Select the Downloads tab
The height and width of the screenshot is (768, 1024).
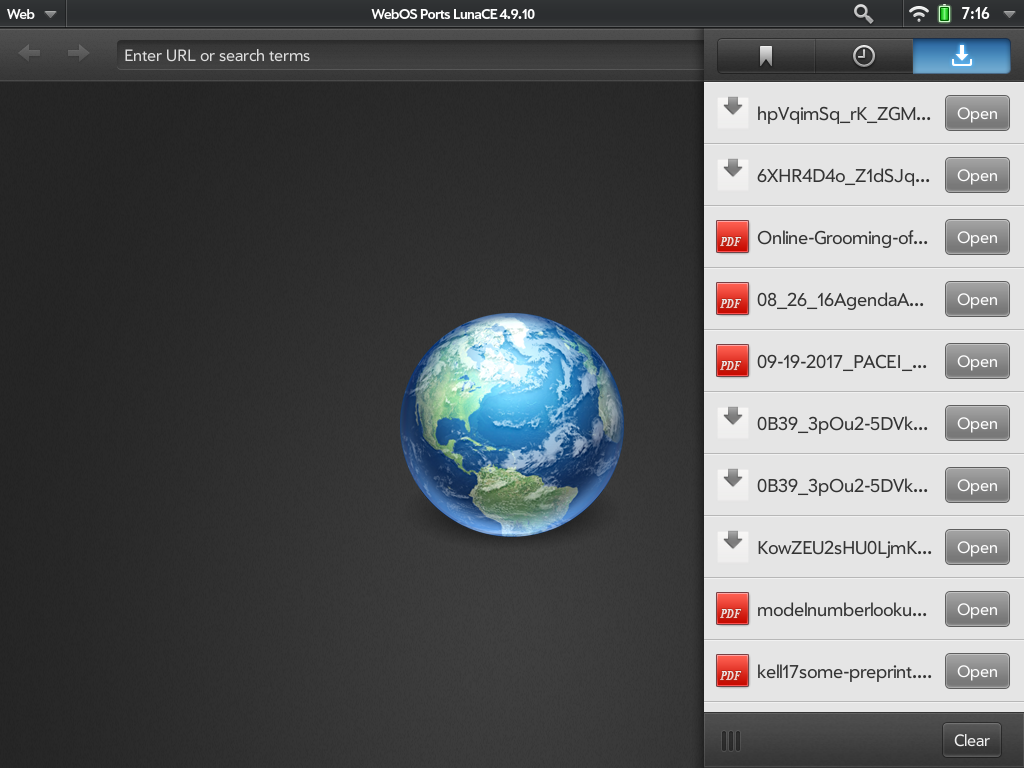[961, 56]
